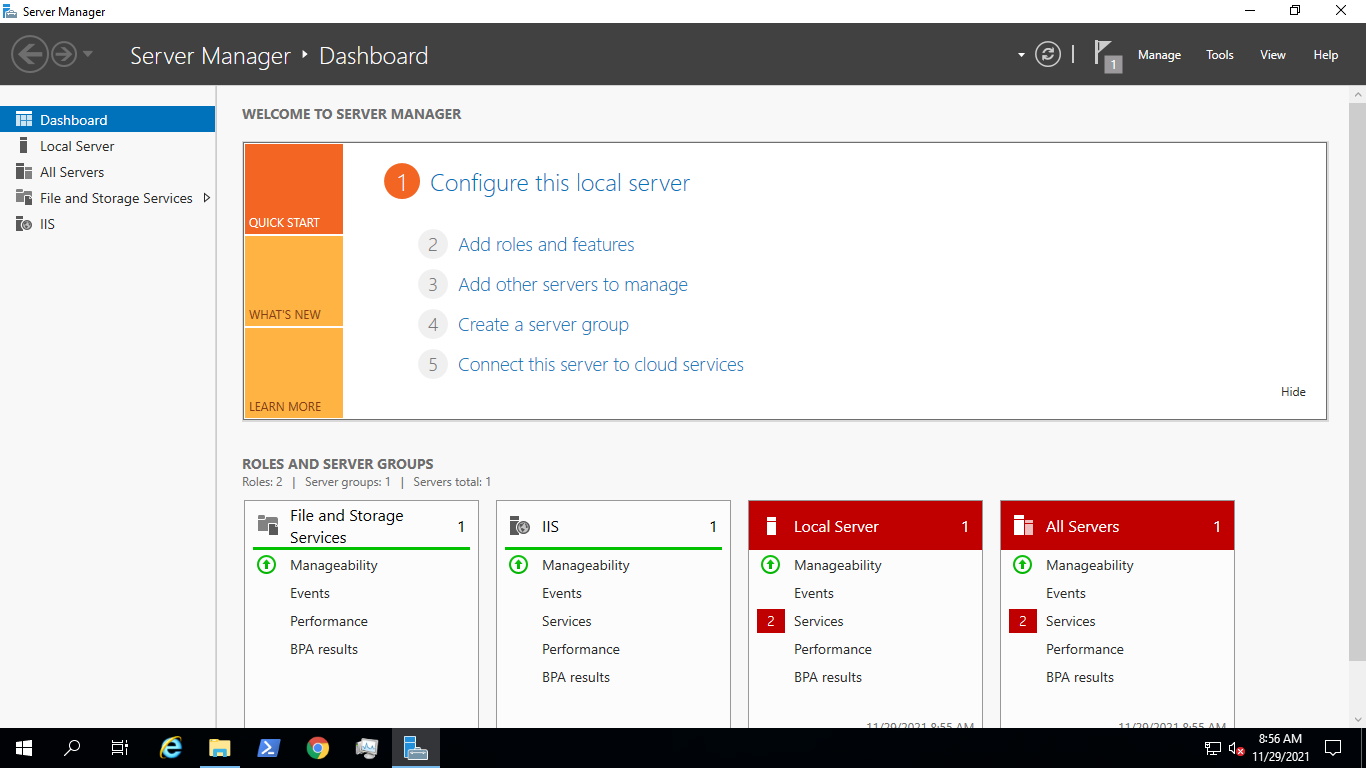Click the red Services alert badge in Local Server tile

pyautogui.click(x=770, y=621)
